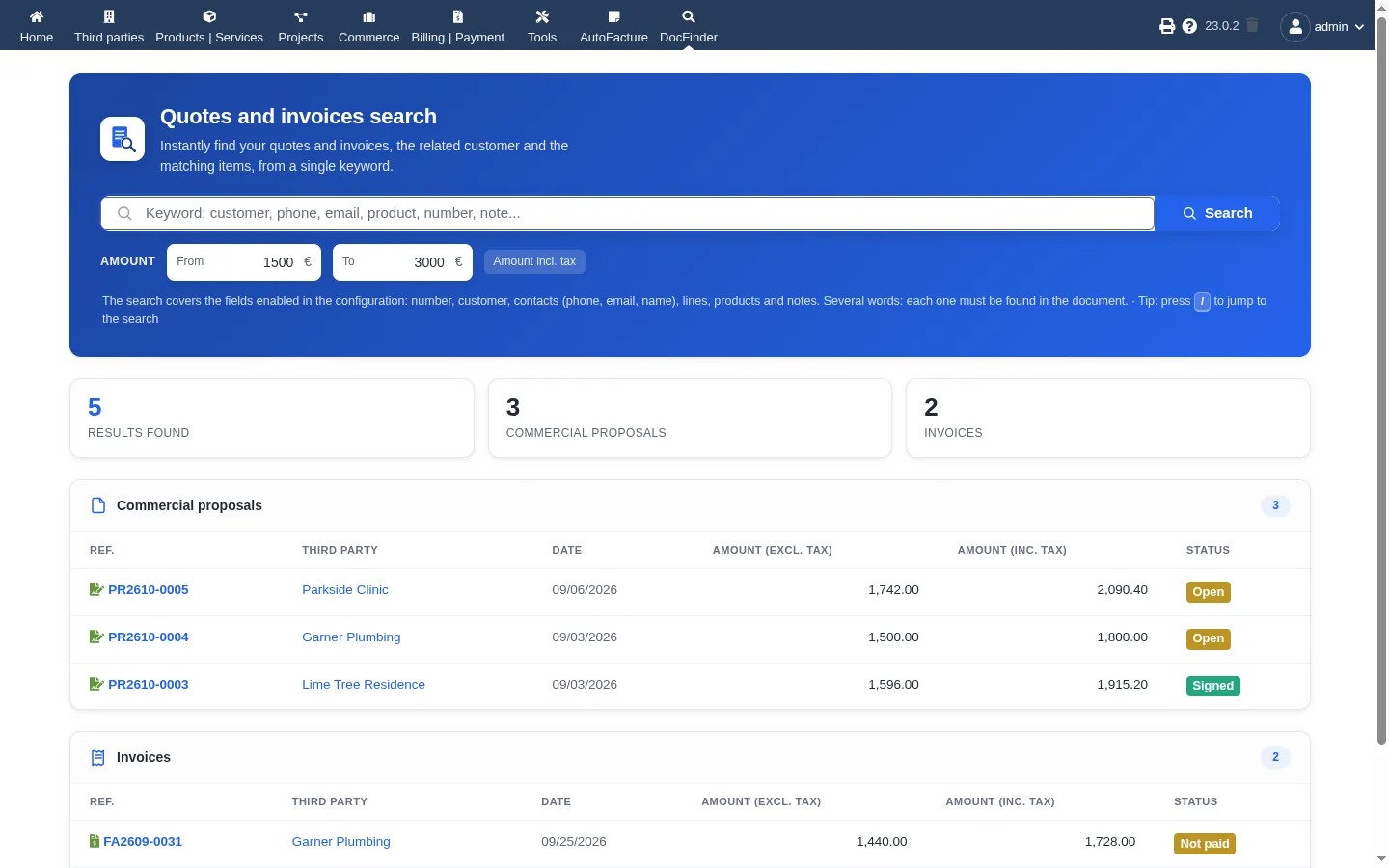Open Garner Plumbing in invoices table

point(341,841)
